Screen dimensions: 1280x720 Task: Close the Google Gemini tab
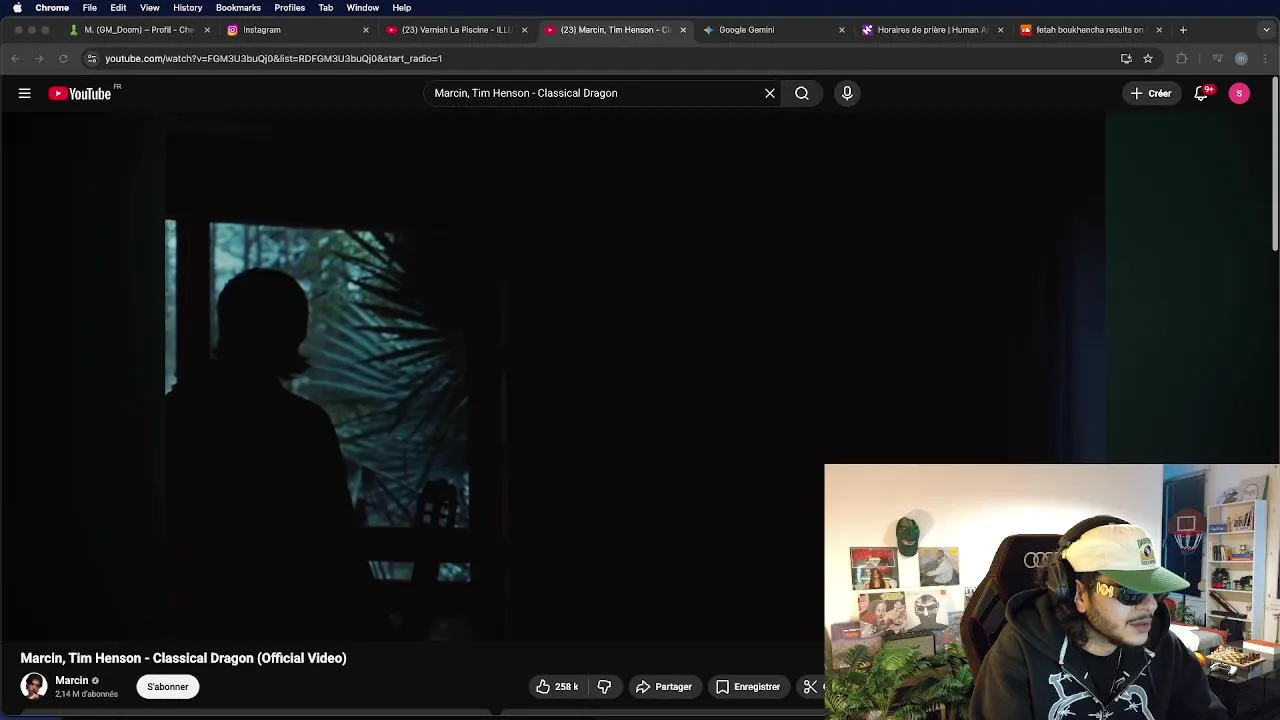[x=841, y=30]
